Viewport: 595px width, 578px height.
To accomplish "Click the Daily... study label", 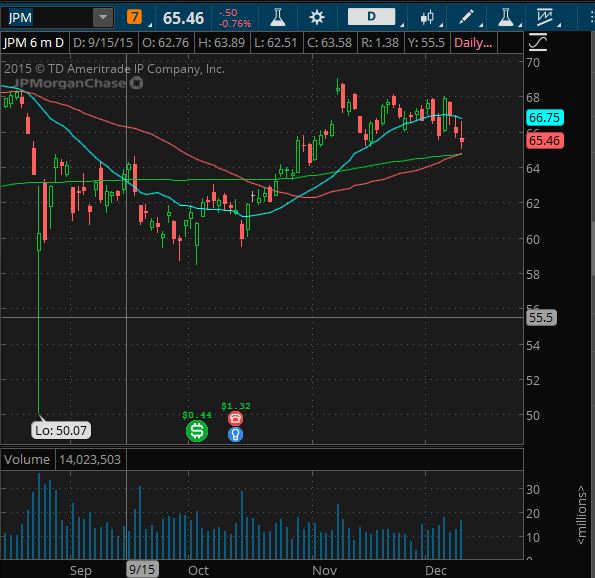I will point(473,43).
